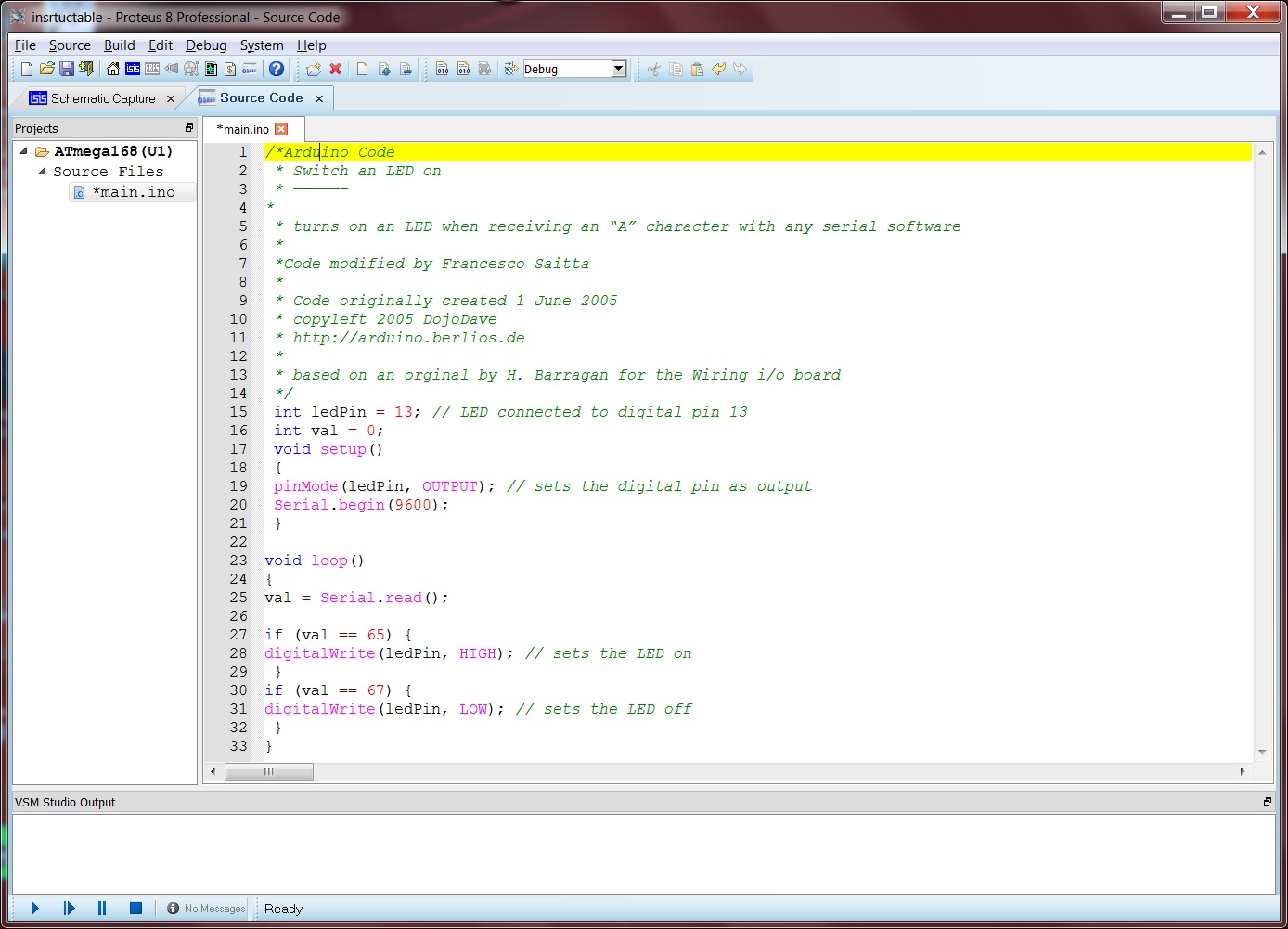The image size is (1288, 929).
Task: Collapse the ATmega168 (U1) tree node
Action: [x=22, y=150]
